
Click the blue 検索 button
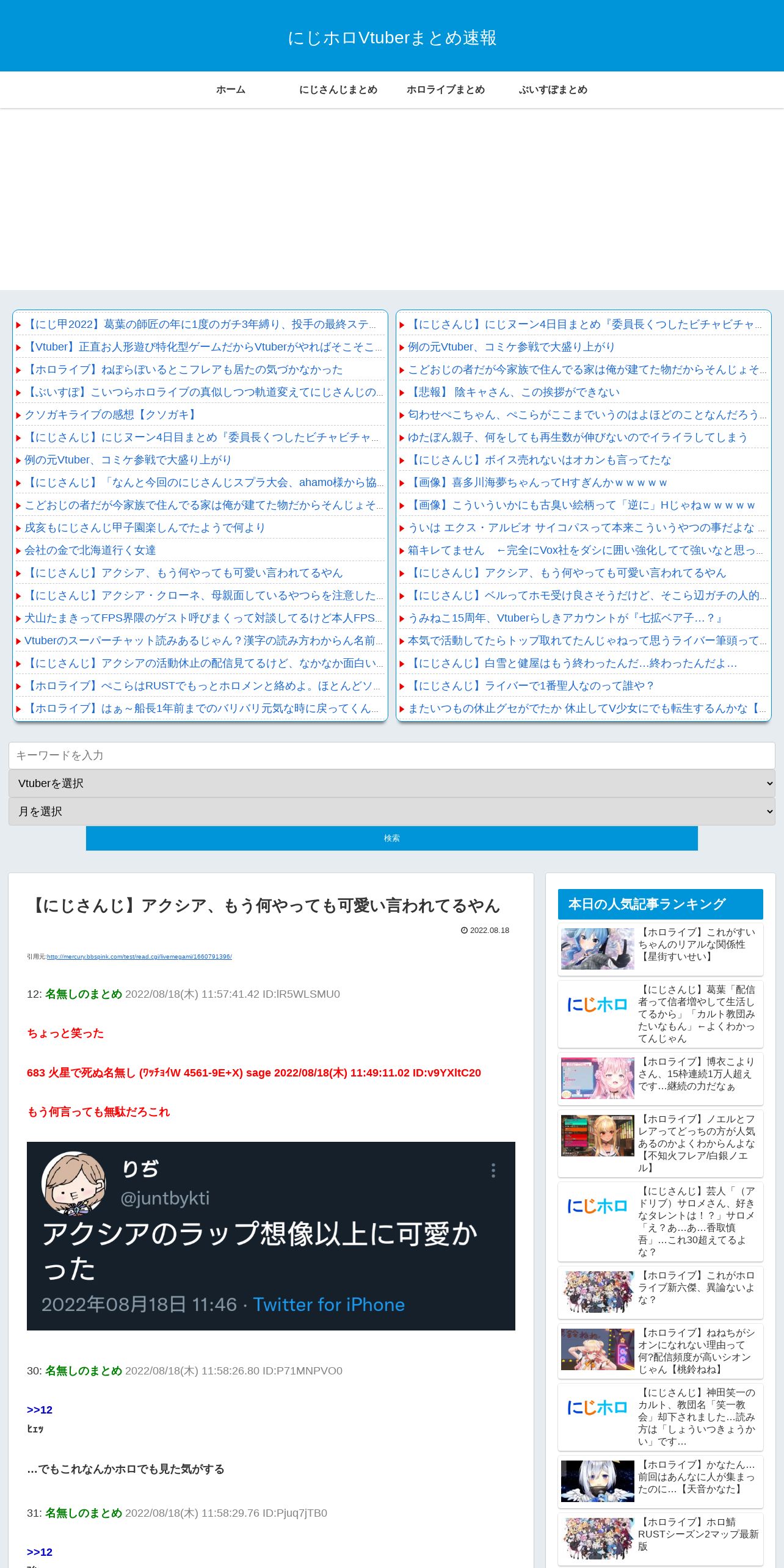[x=392, y=838]
